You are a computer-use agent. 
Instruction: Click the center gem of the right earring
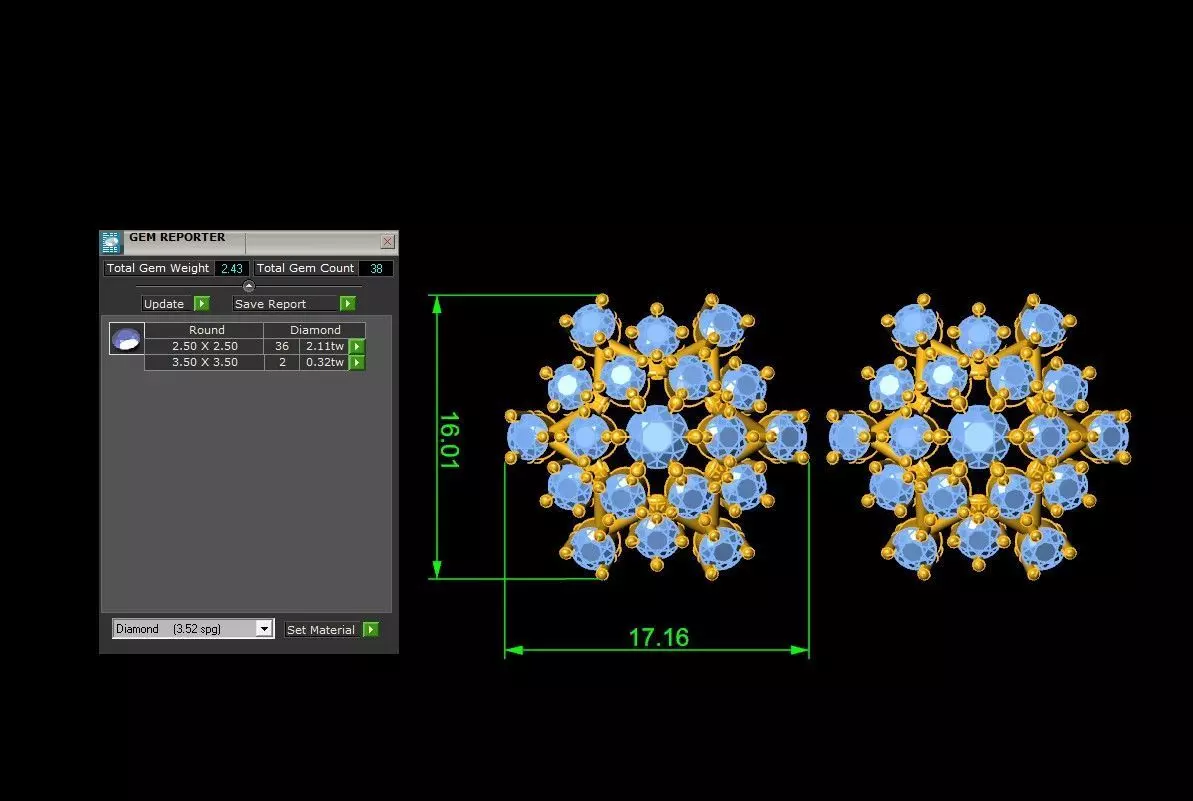pyautogui.click(x=978, y=437)
